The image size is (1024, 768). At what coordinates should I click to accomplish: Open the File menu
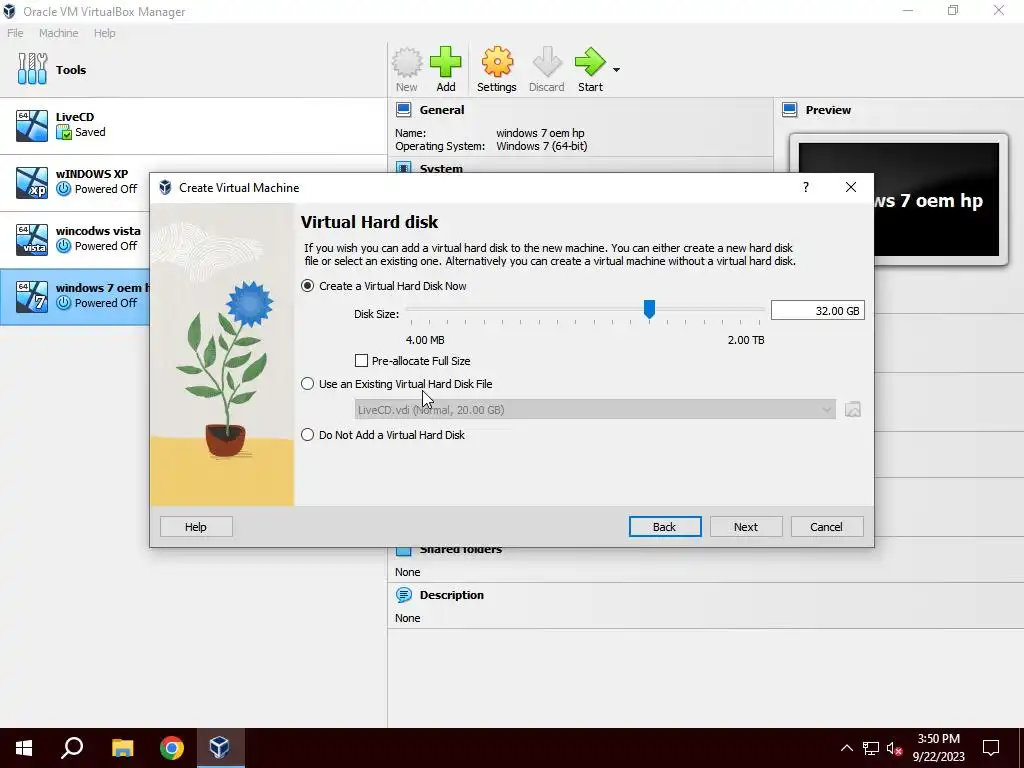15,33
